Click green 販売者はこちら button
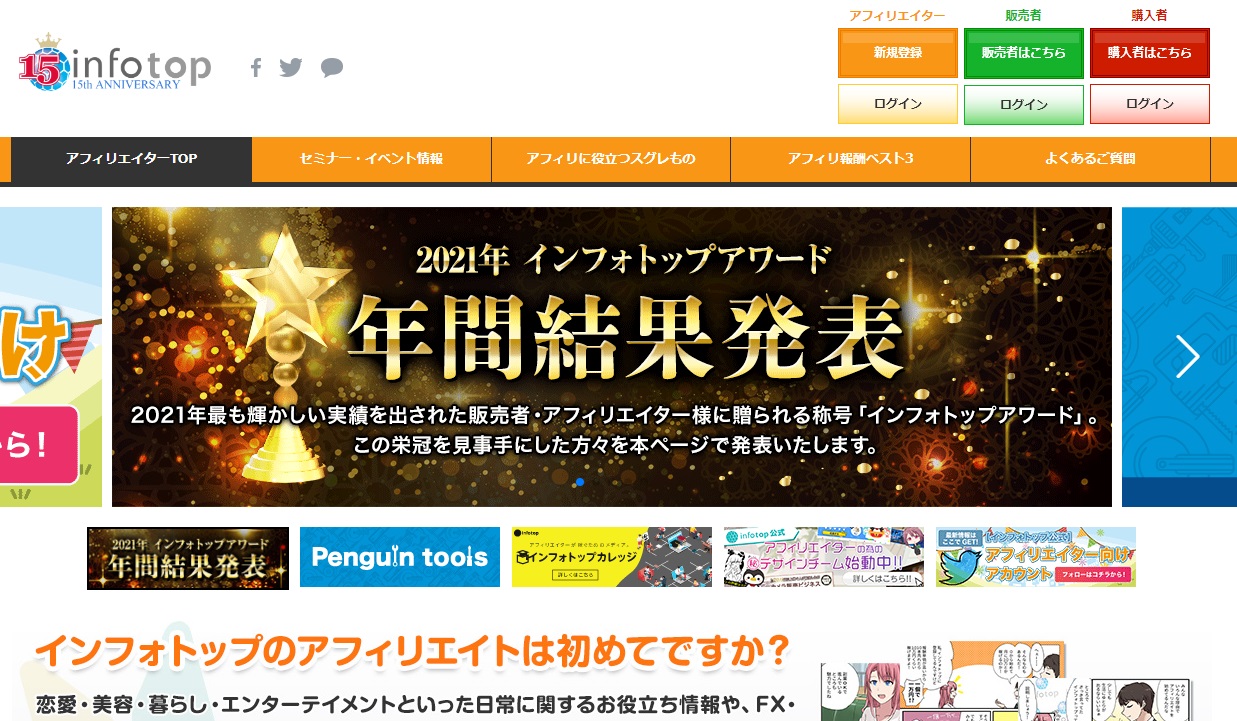The image size is (1237, 721). pyautogui.click(x=1024, y=53)
